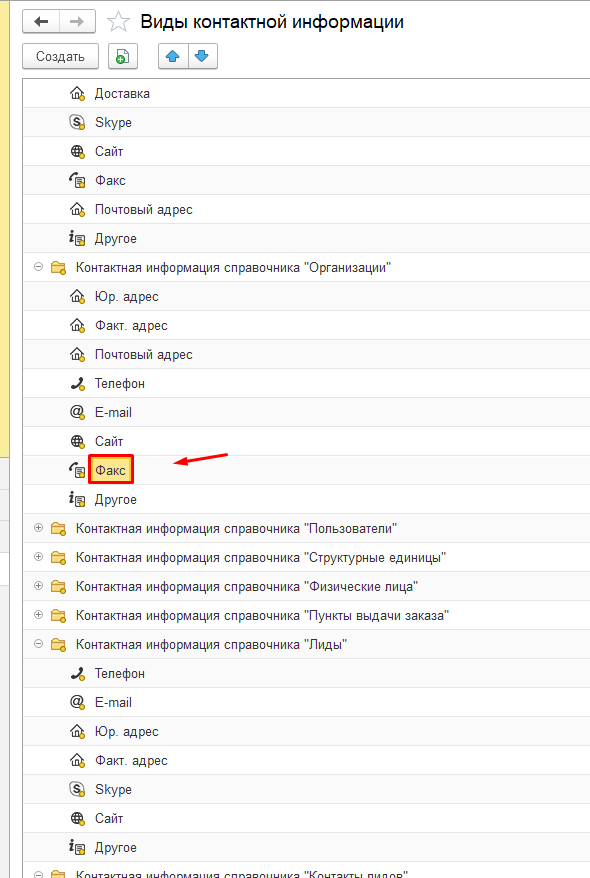Click the back navigation arrow
The width and height of the screenshot is (590, 878).
click(41, 22)
